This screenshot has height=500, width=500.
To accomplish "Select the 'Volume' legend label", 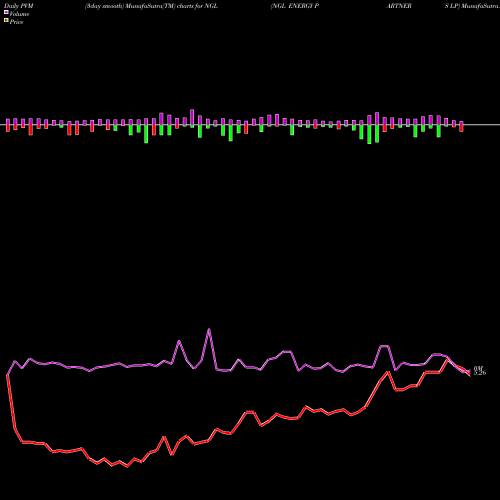I will click(19, 14).
